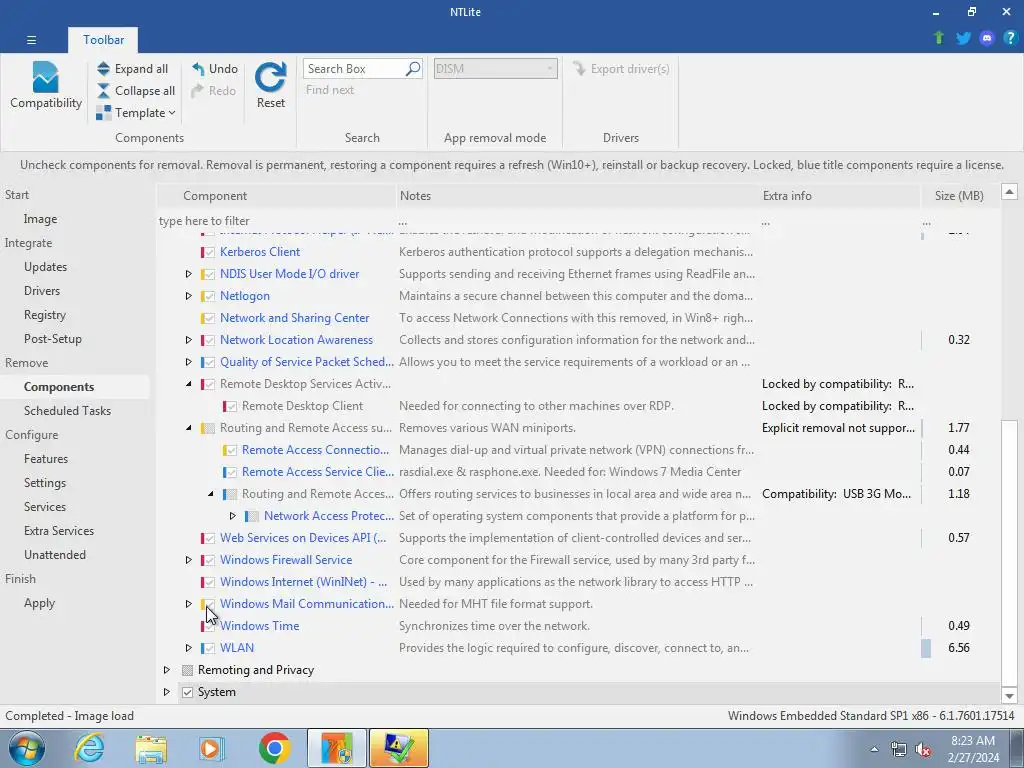Uncheck Network Location Awareness checkbox
The width and height of the screenshot is (1024, 768).
click(x=209, y=340)
